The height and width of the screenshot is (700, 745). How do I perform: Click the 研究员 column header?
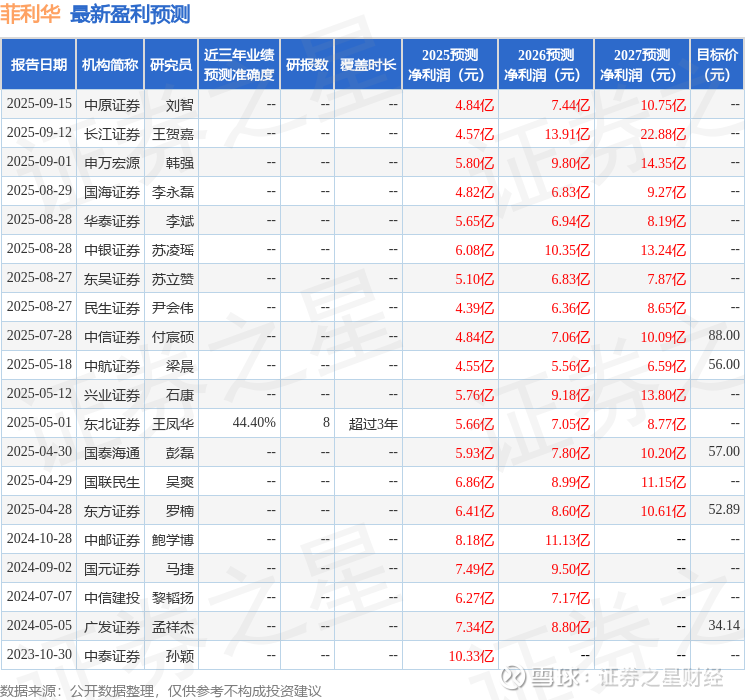(x=171, y=65)
